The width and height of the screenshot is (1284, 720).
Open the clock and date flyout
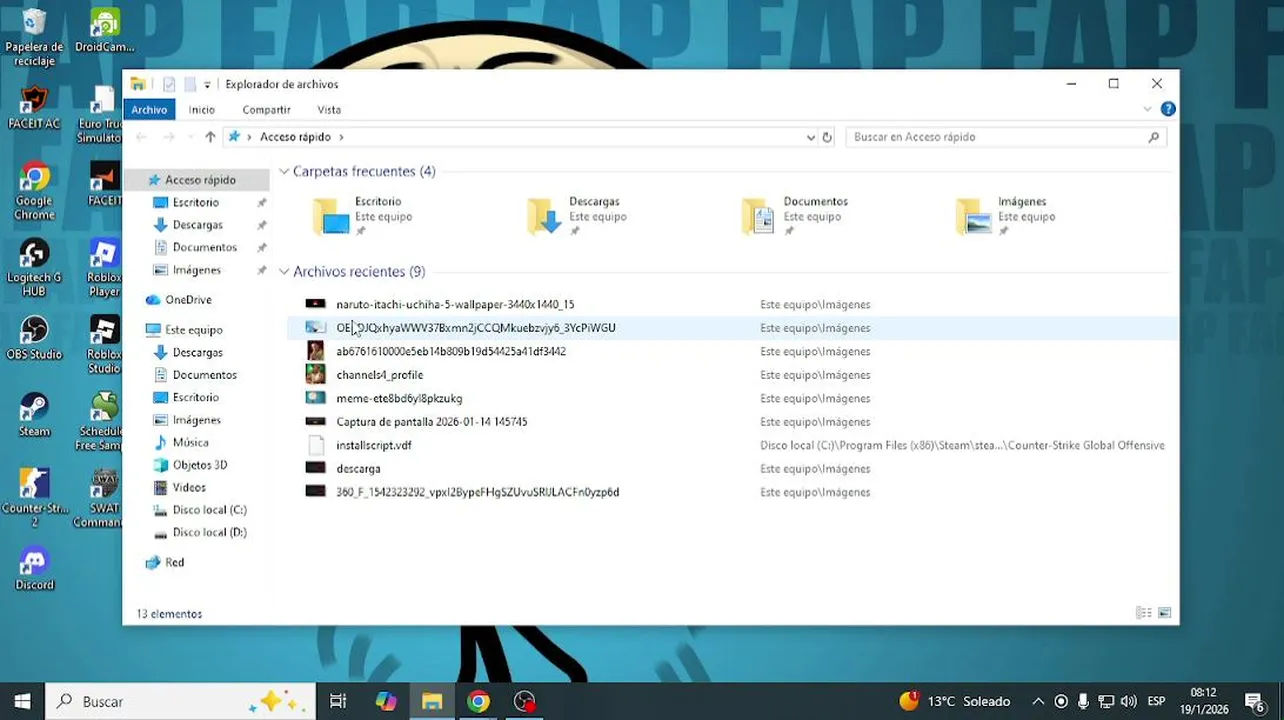(1204, 701)
